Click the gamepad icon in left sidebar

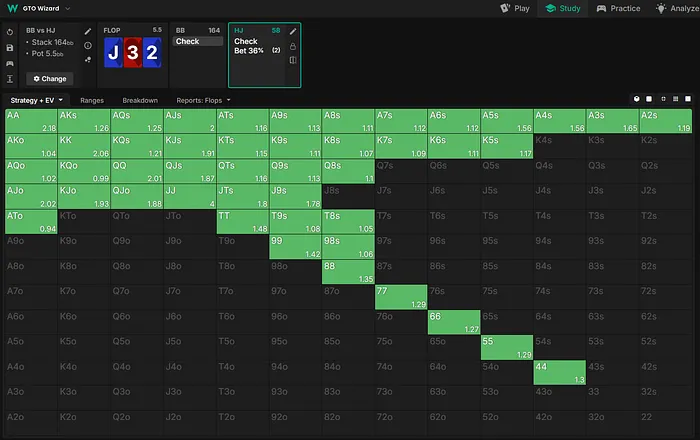[x=9, y=62]
